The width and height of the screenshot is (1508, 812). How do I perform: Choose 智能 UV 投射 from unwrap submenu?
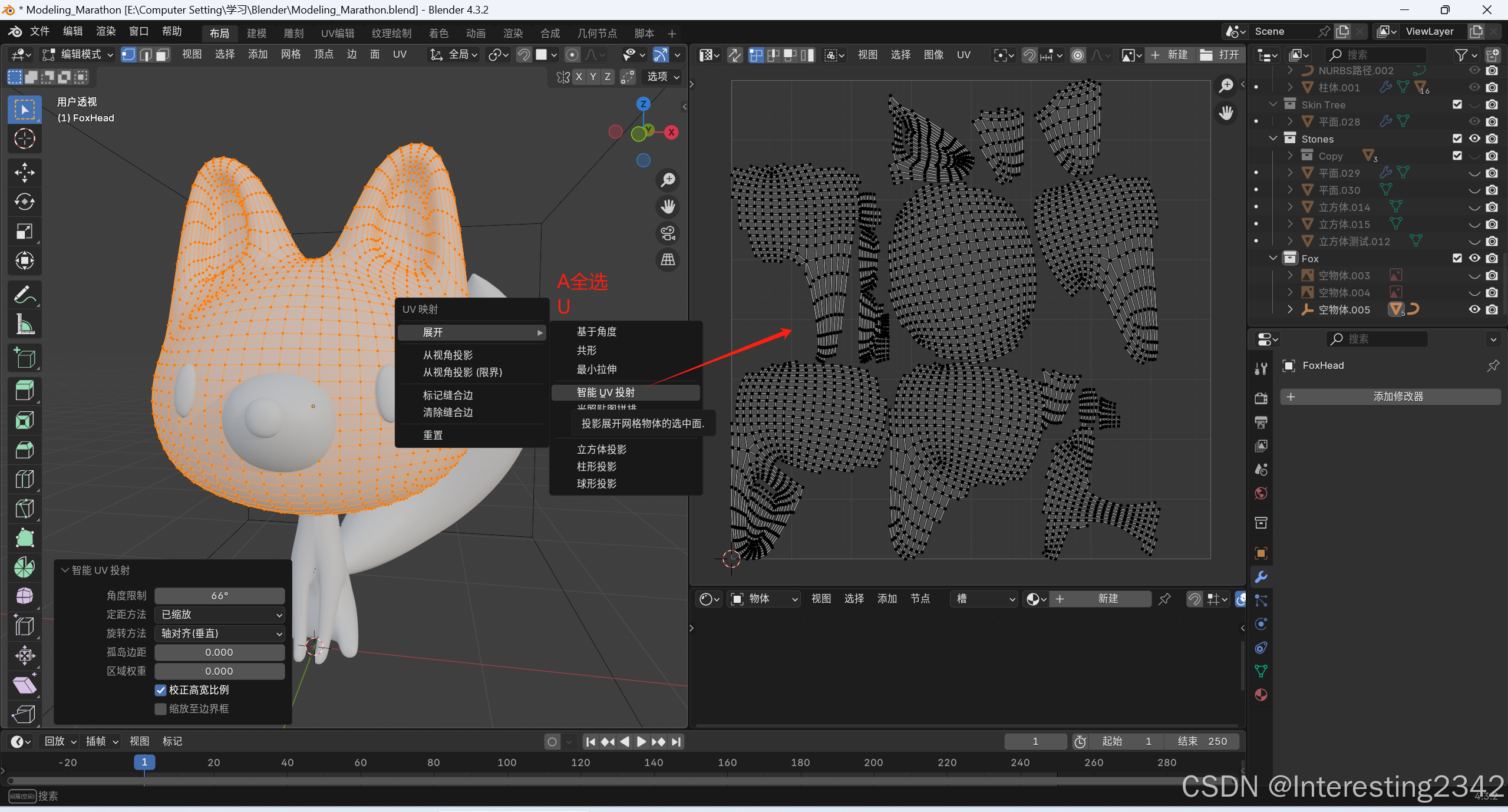tap(606, 392)
